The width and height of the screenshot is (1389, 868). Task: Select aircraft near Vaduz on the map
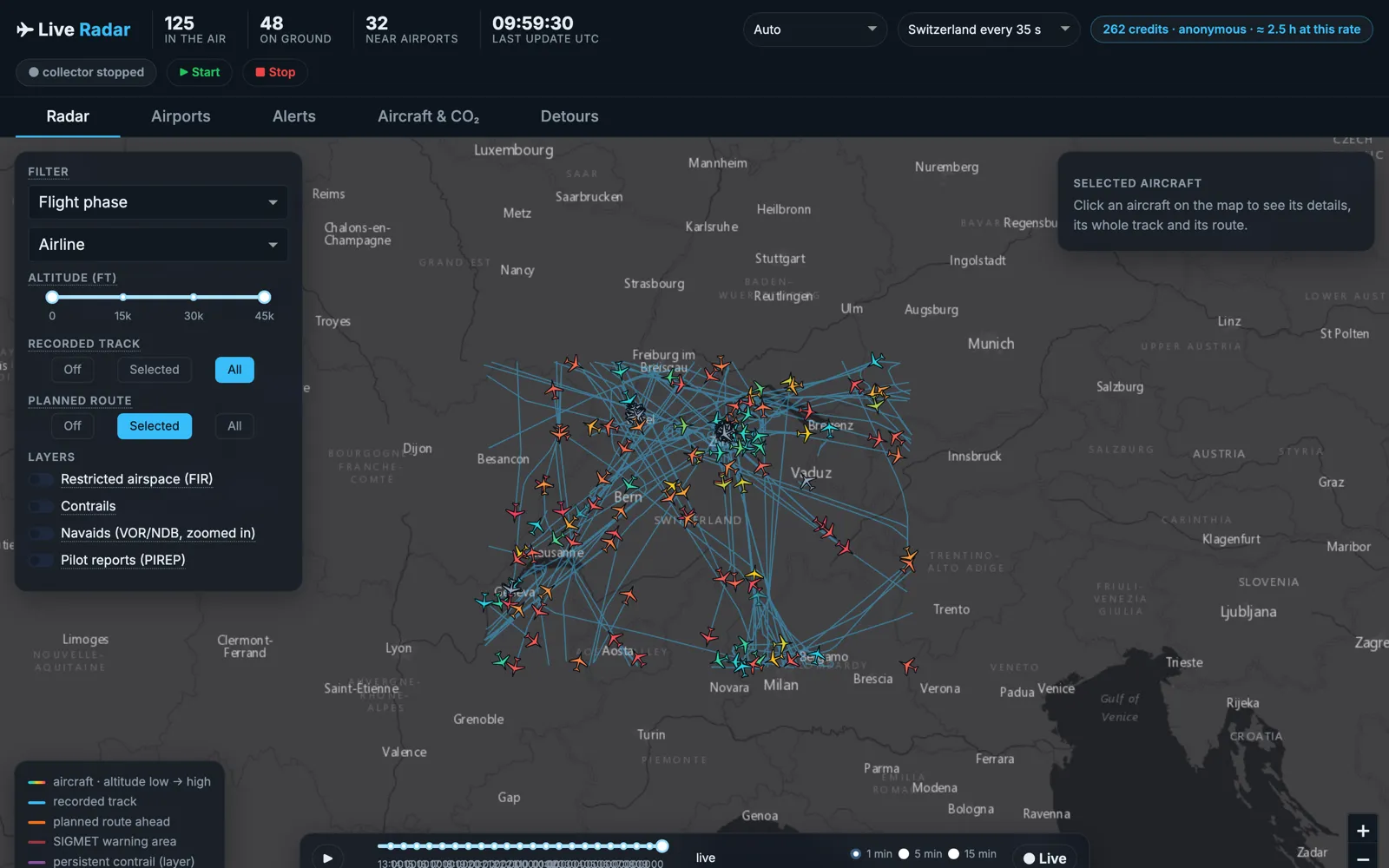click(x=807, y=480)
